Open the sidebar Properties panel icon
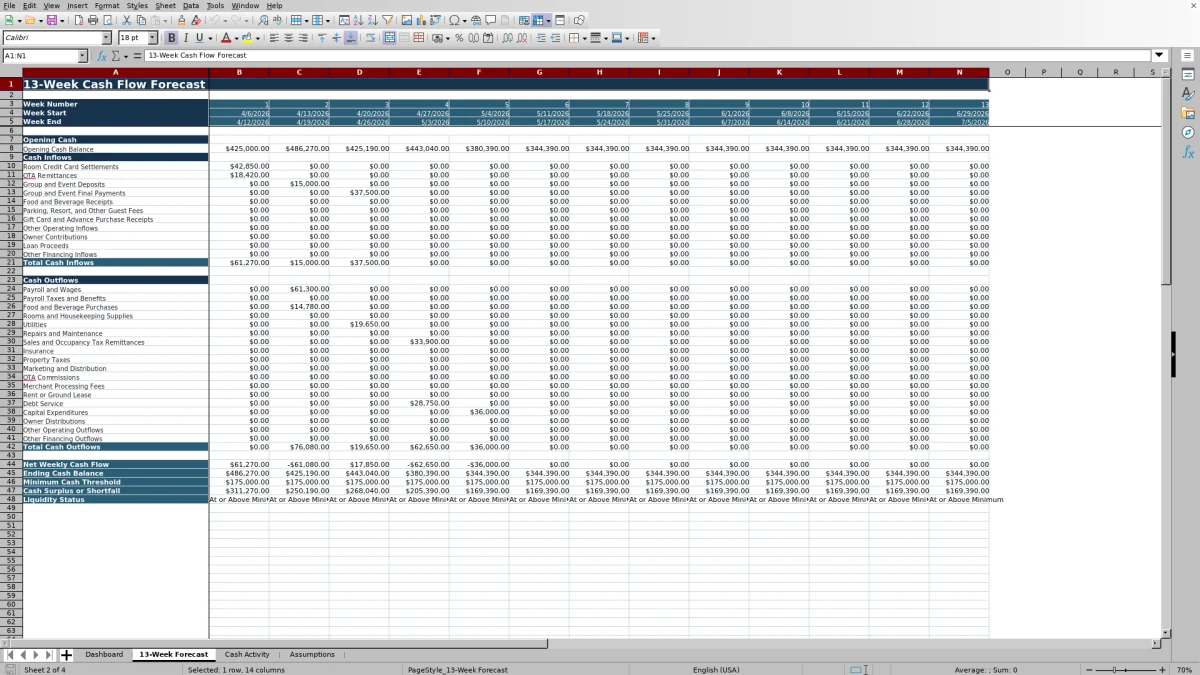This screenshot has width=1200, height=675. (1188, 75)
